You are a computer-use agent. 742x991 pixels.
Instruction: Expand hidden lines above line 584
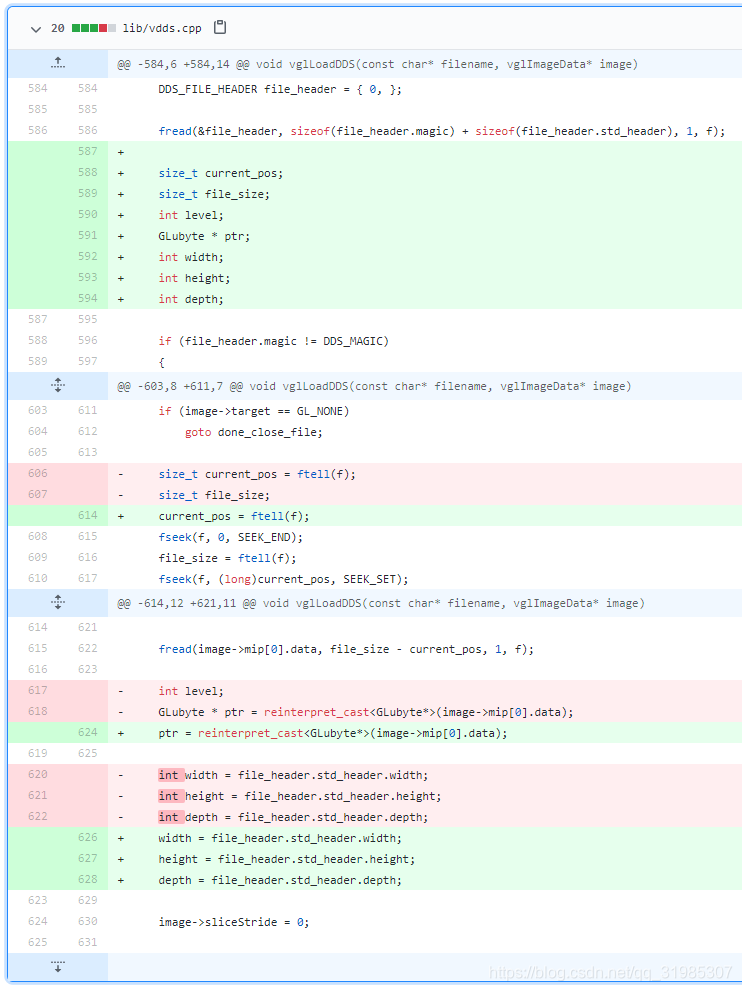[x=58, y=64]
